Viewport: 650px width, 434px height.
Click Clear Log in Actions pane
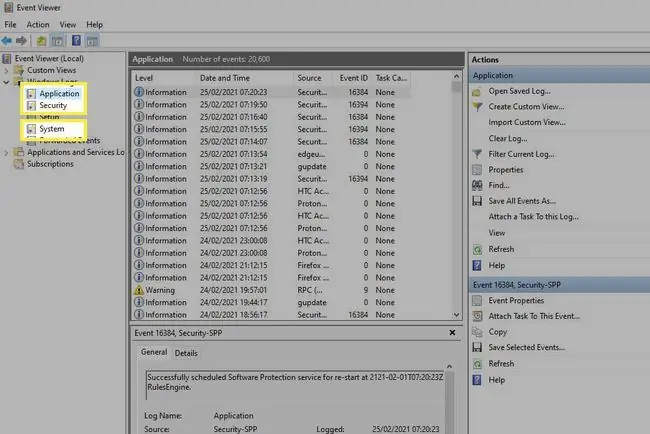507,138
